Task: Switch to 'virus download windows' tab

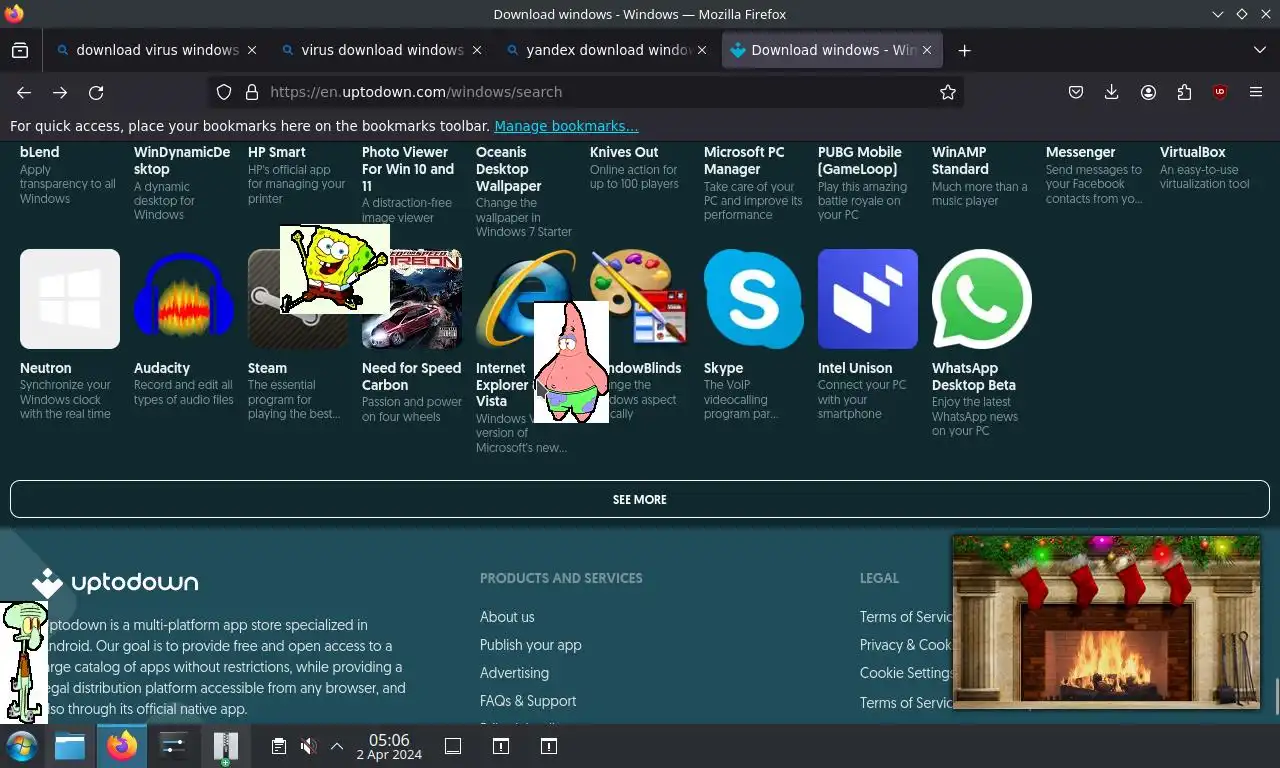Action: (373, 50)
